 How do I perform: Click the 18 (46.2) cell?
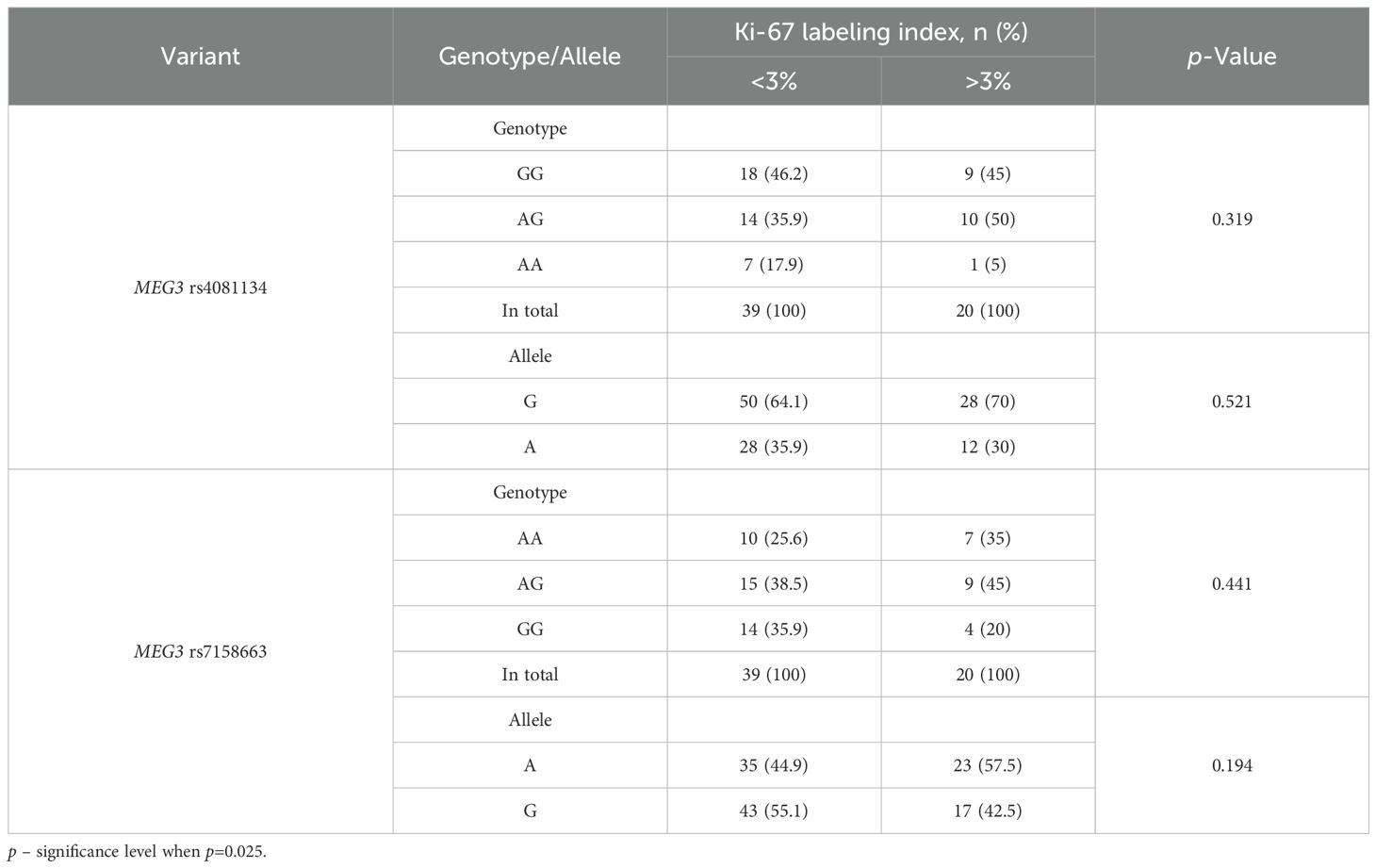click(x=774, y=173)
